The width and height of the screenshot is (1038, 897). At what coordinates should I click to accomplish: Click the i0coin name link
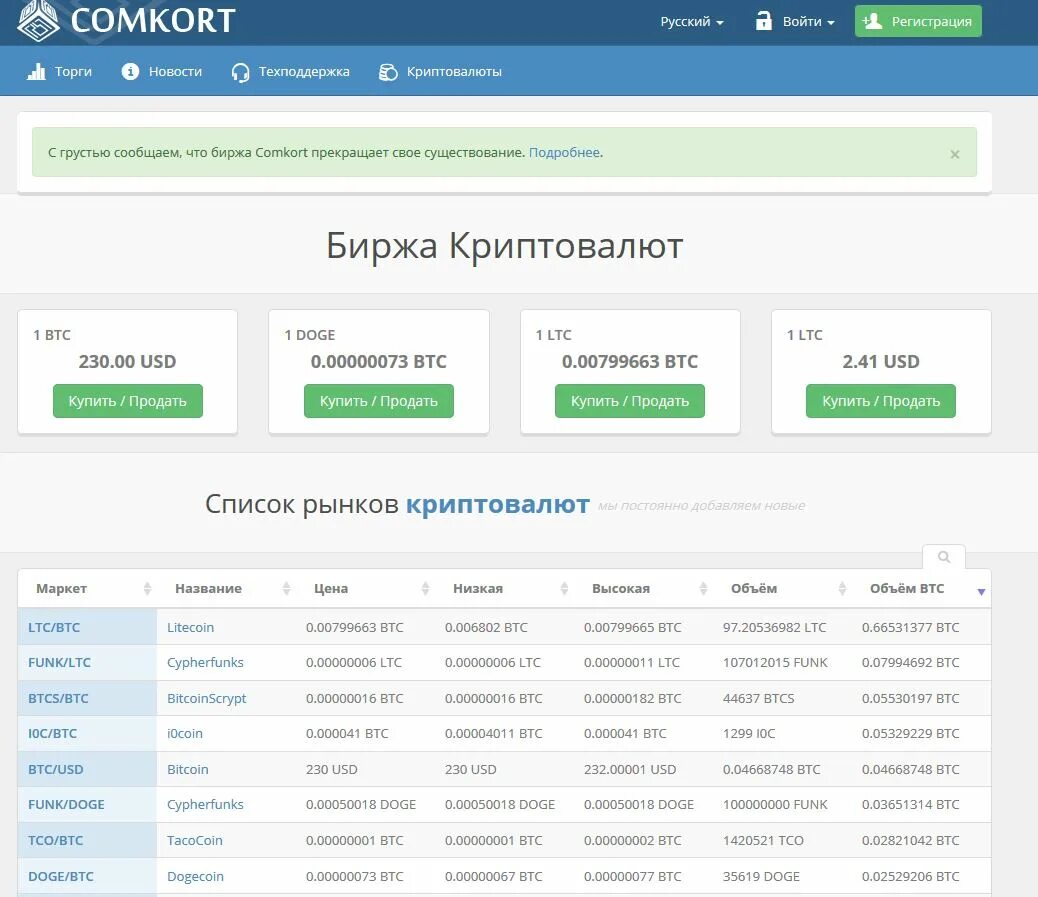185,733
